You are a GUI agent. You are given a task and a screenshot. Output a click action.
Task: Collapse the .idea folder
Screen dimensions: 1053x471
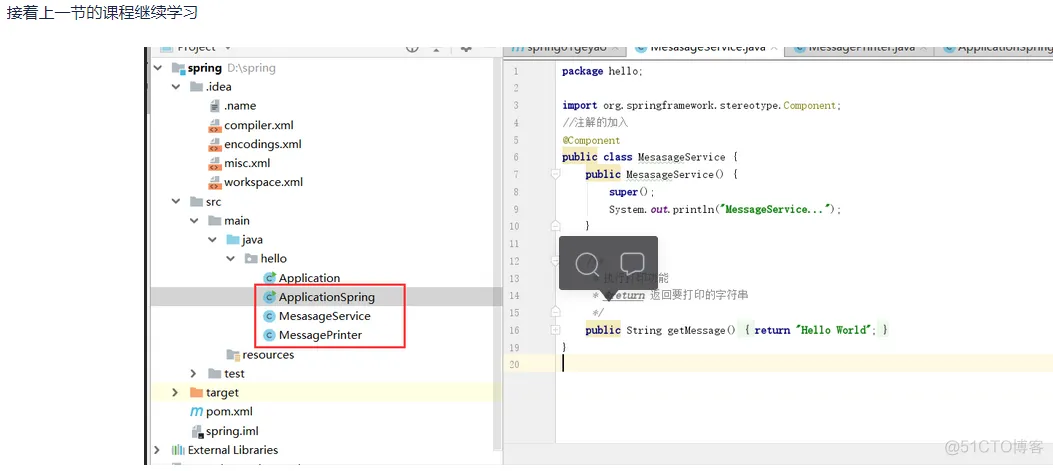[176, 87]
